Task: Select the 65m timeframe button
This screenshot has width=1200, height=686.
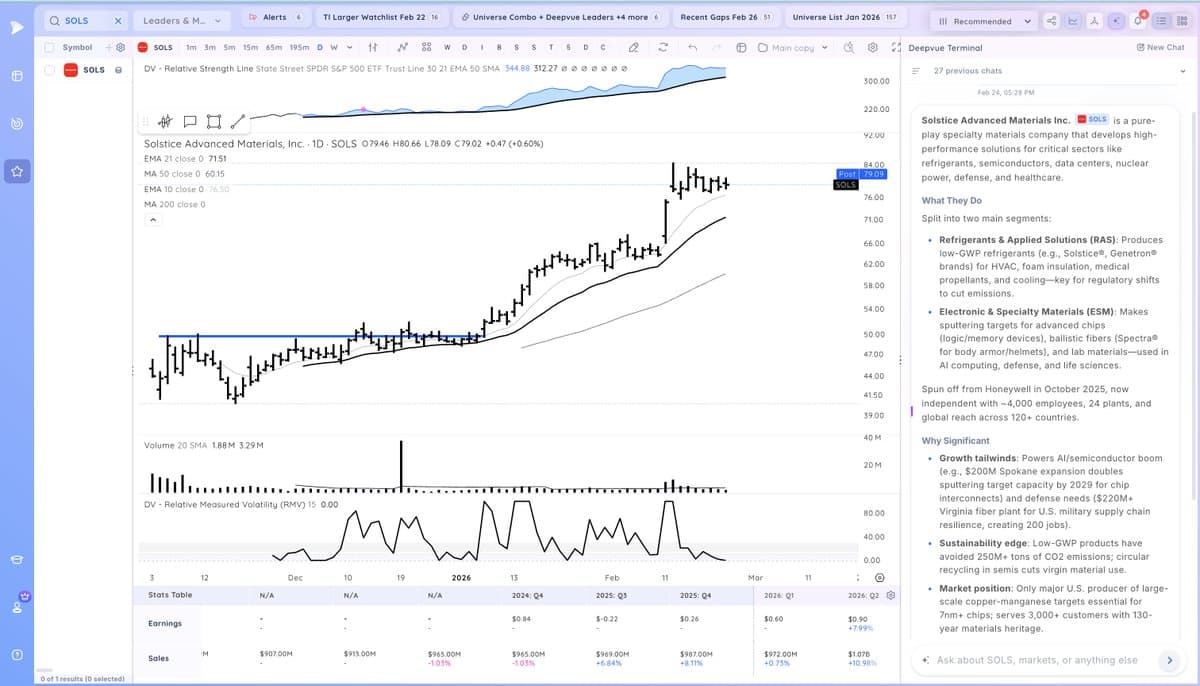Action: (x=273, y=47)
